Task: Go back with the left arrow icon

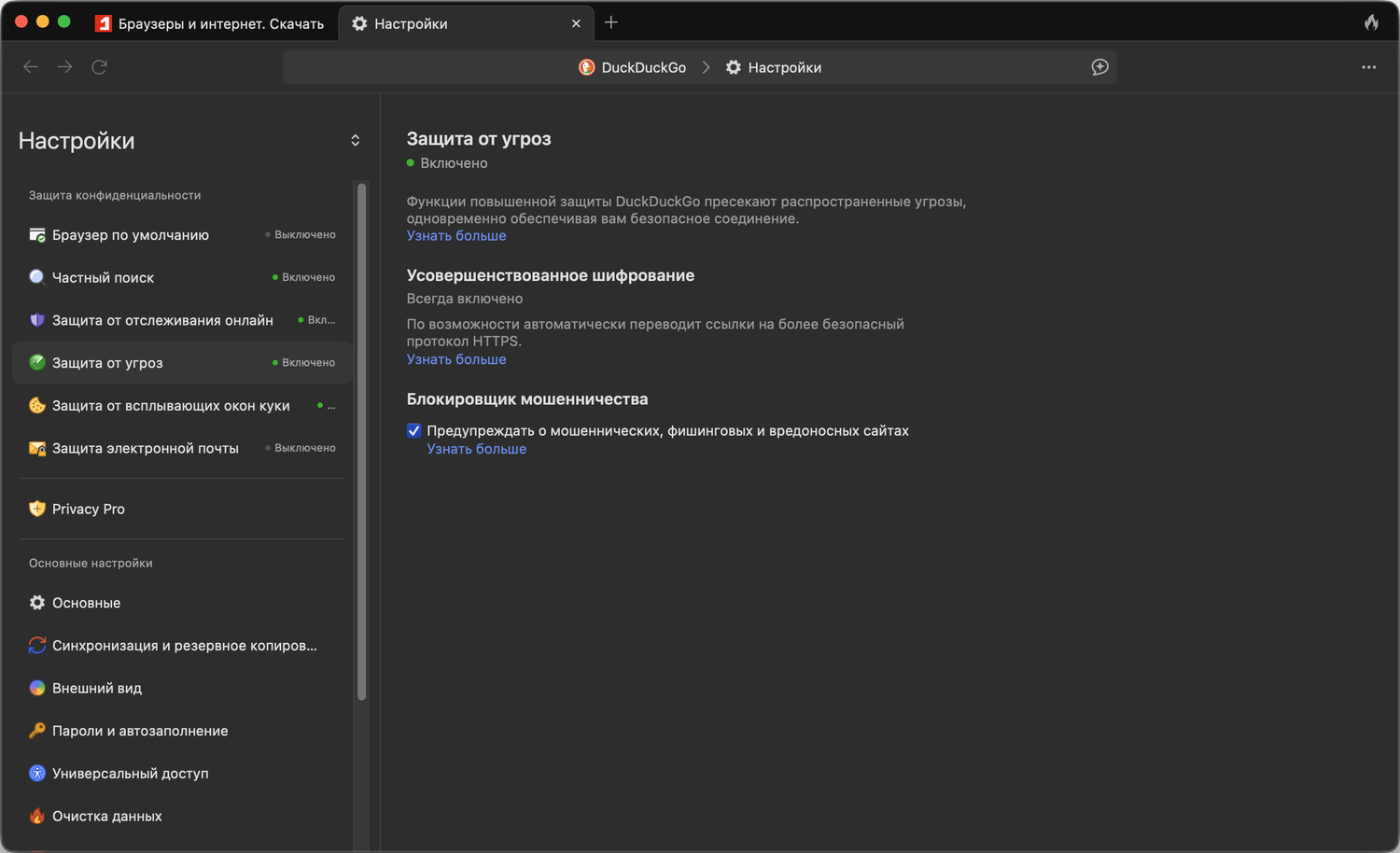Action: coord(31,66)
